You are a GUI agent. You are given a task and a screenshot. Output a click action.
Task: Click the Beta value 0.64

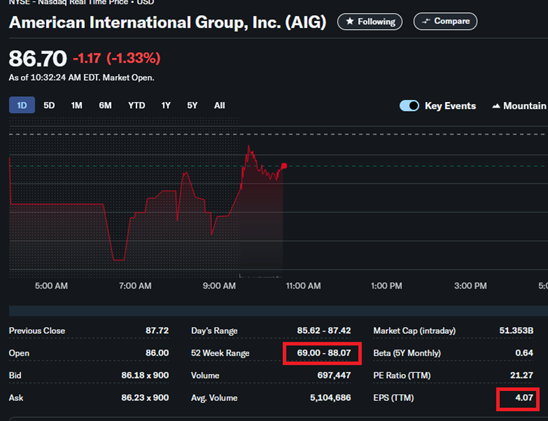point(524,353)
